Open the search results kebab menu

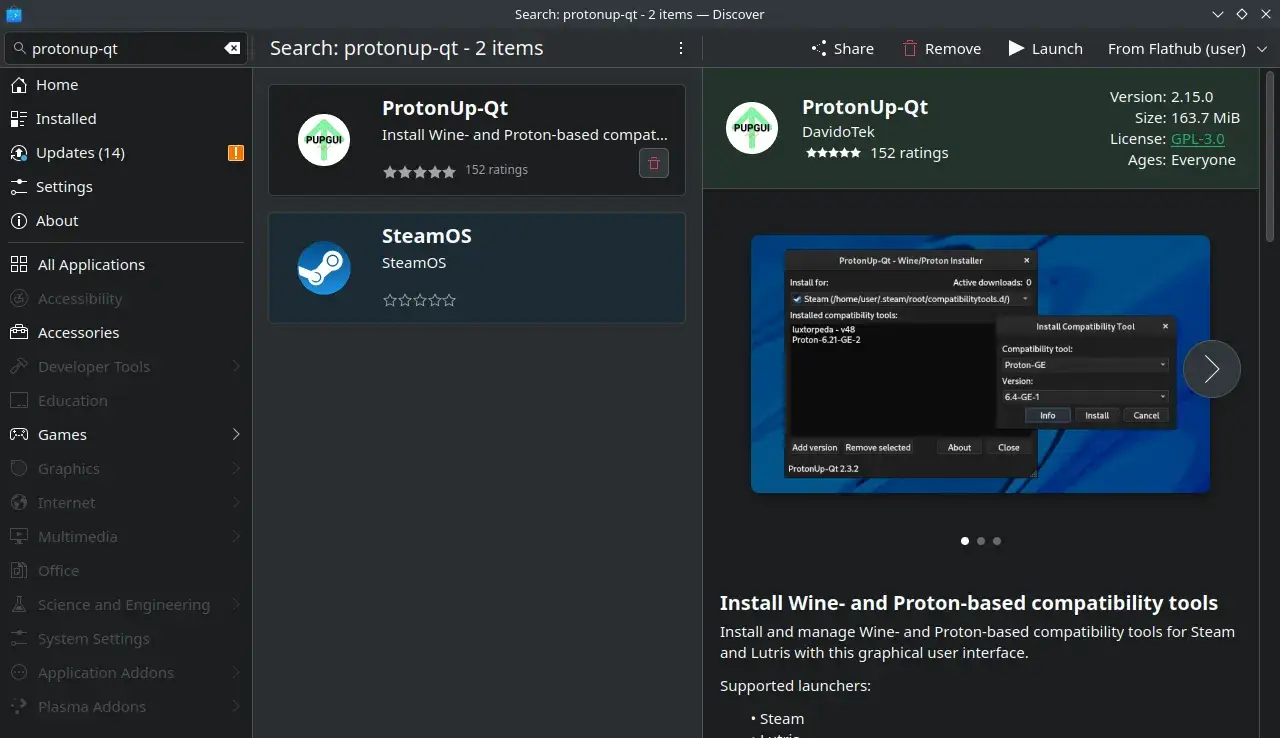point(681,48)
